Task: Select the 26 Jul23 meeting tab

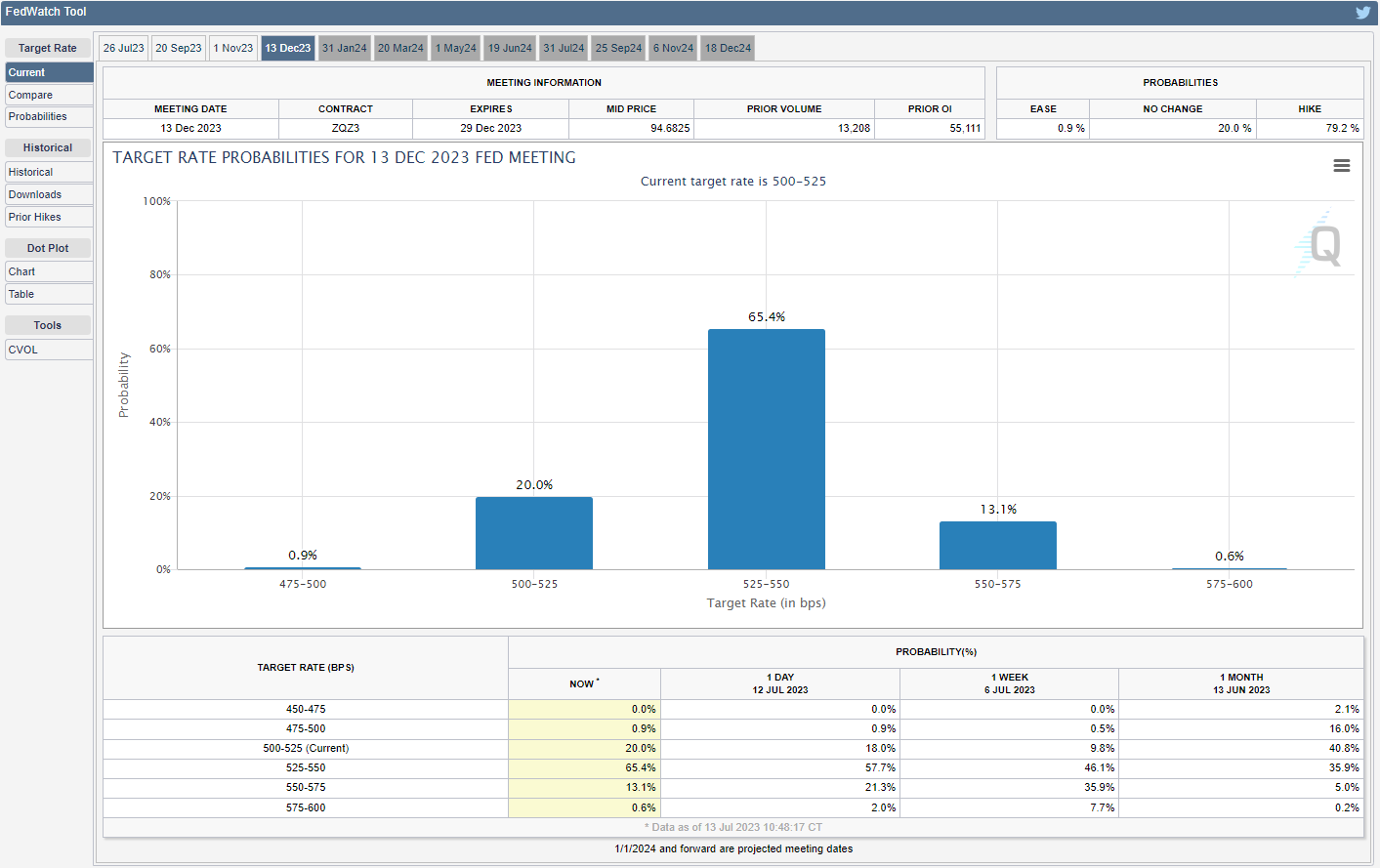Action: pyautogui.click(x=124, y=48)
